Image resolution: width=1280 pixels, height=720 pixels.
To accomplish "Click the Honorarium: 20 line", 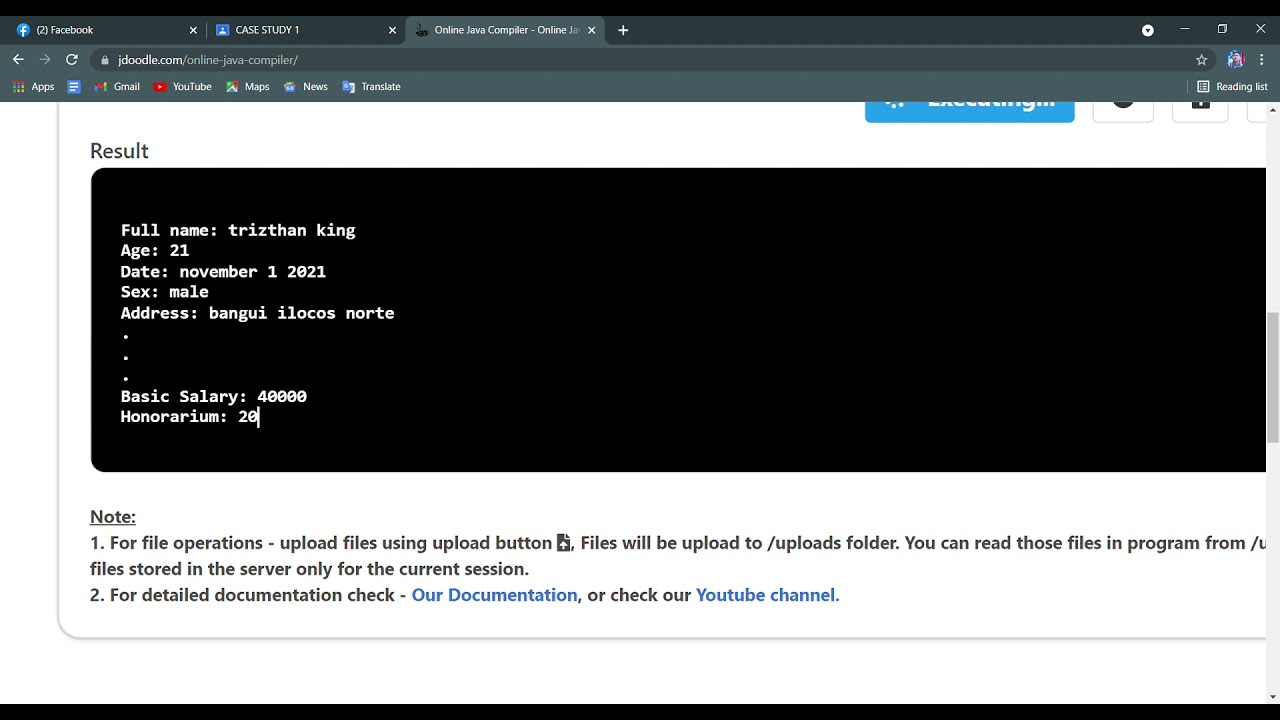I will click(189, 417).
